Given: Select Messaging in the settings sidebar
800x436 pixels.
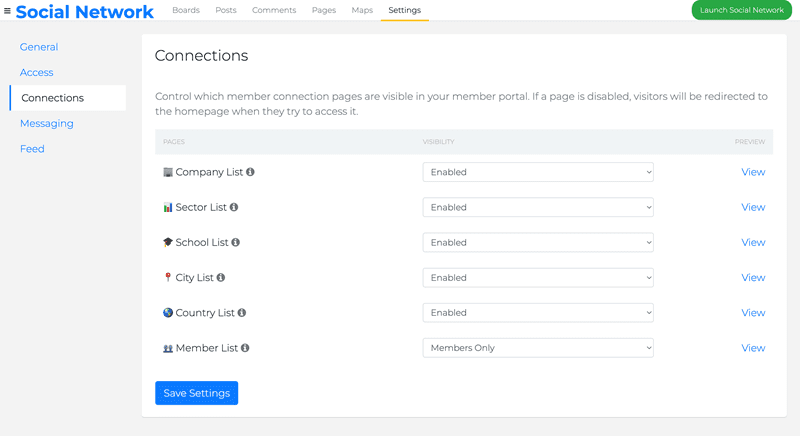Looking at the screenshot, I should (47, 123).
